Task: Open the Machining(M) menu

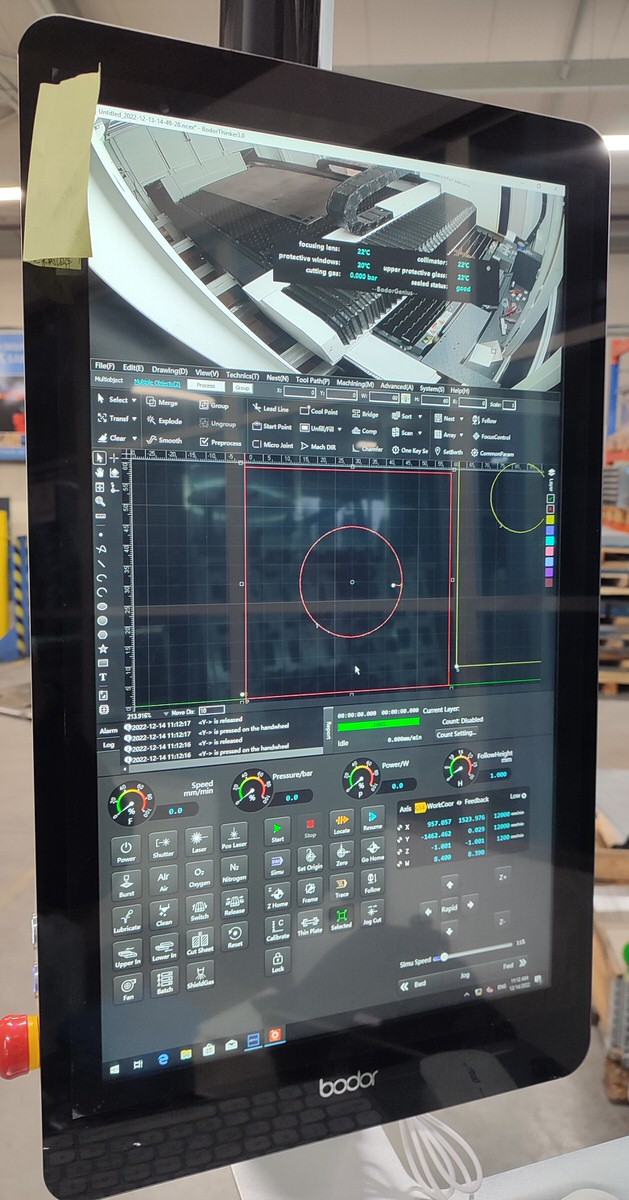Action: pyautogui.click(x=356, y=383)
